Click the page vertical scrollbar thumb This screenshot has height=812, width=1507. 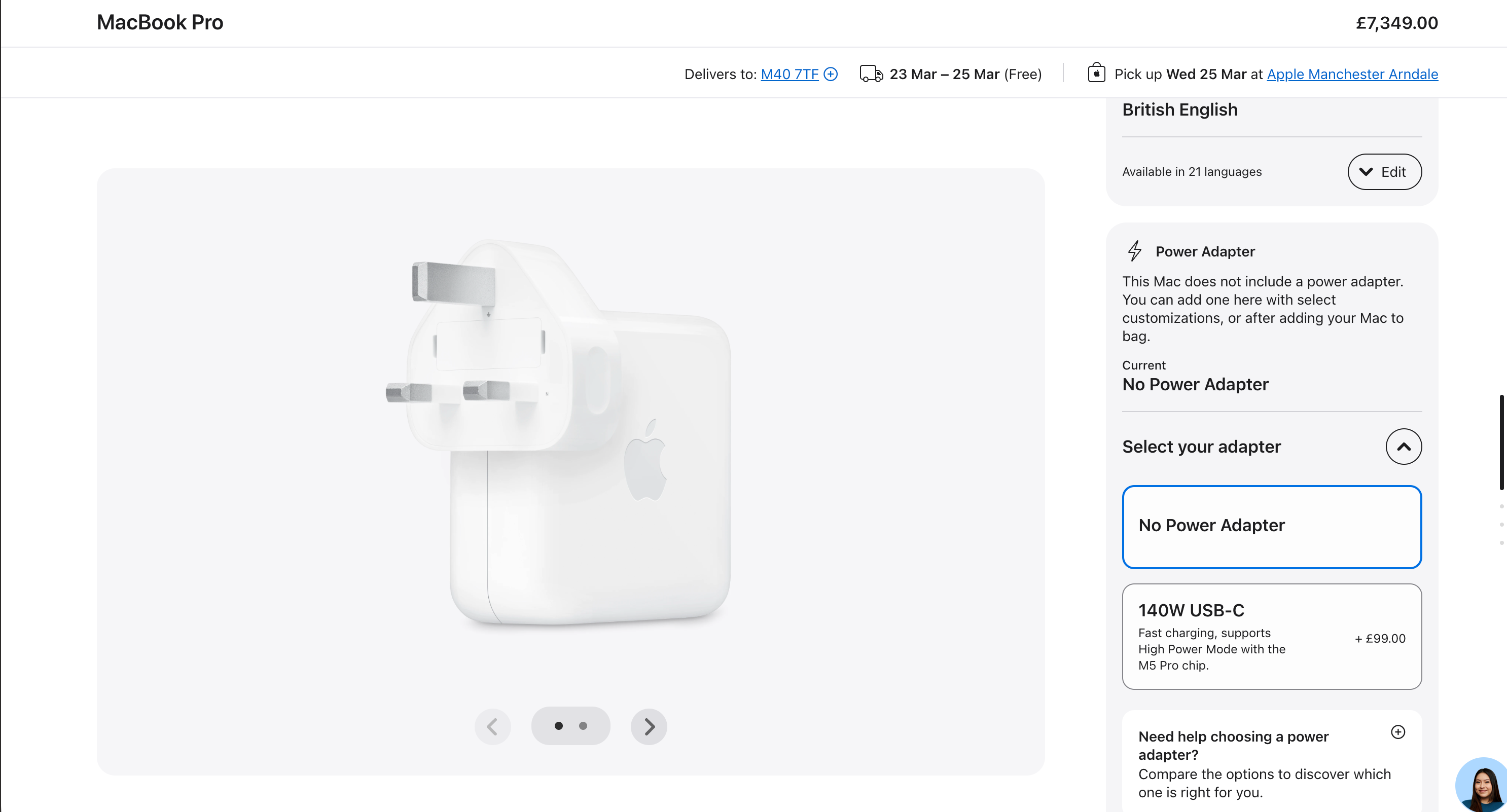pos(1502,442)
